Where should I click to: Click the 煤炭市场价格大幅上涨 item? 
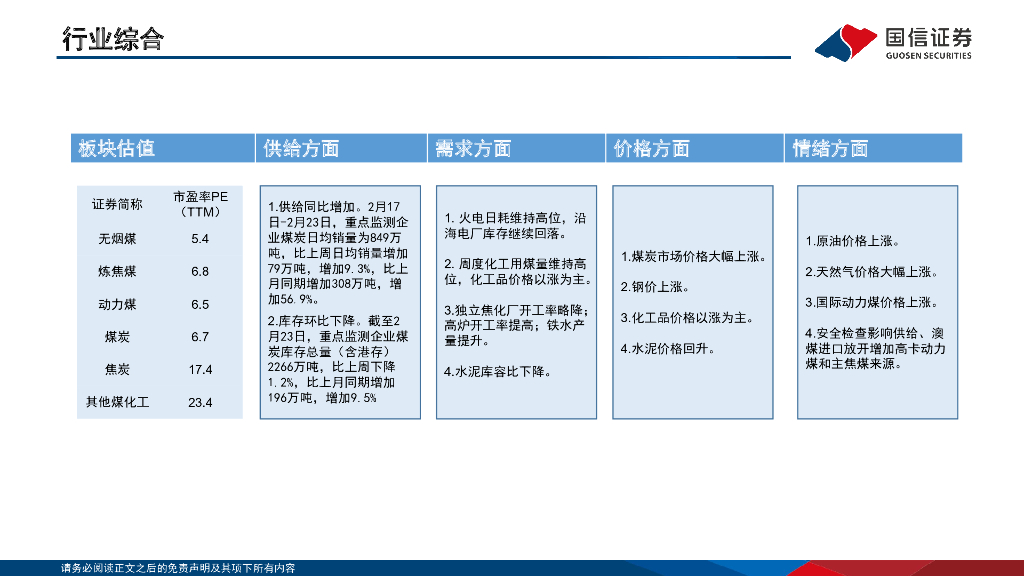(694, 257)
